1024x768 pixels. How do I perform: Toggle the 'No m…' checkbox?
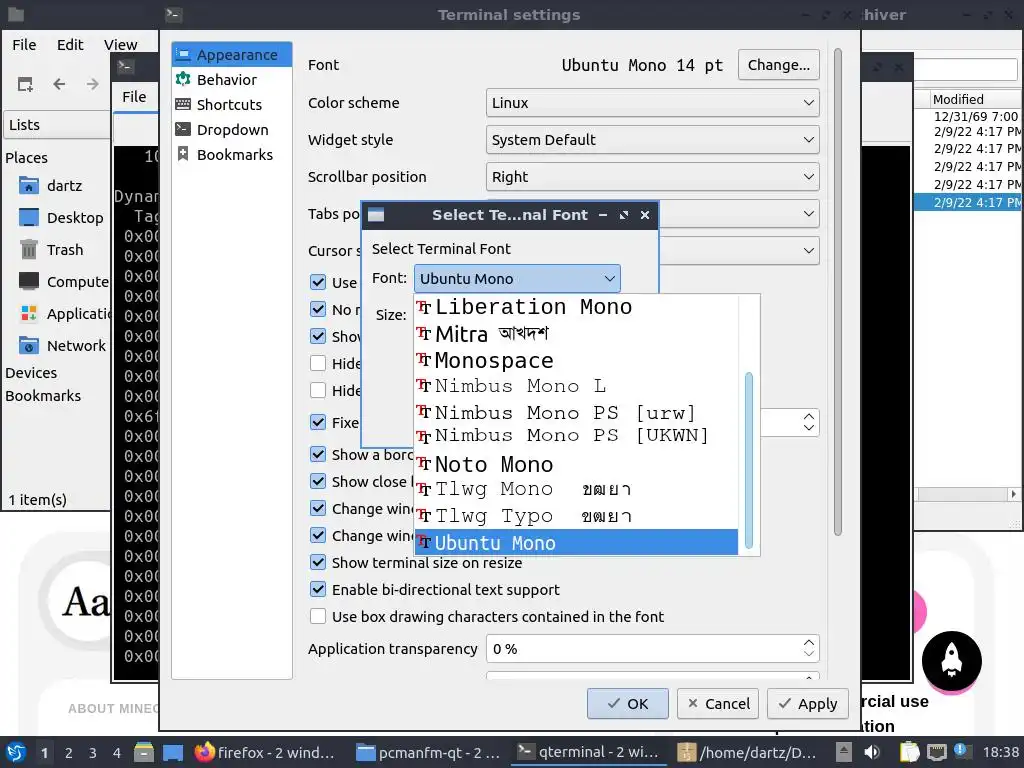point(318,310)
